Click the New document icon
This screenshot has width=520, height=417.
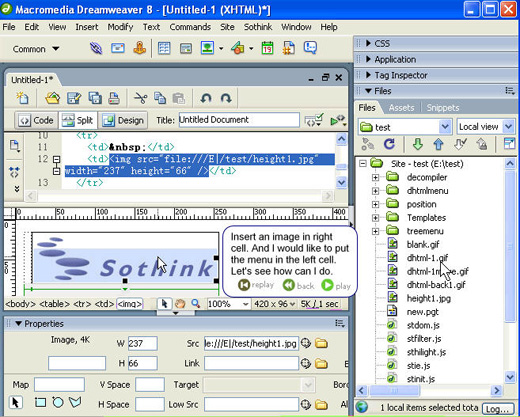point(22,98)
